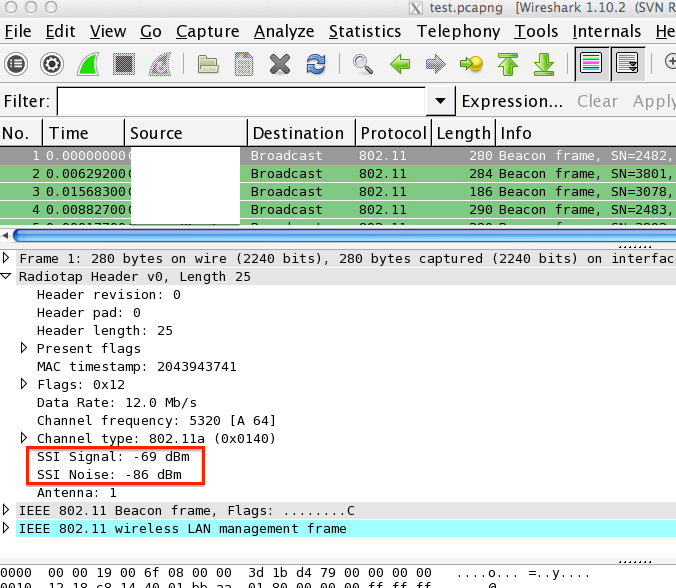Open capture options gear icon
Image resolution: width=676 pixels, height=588 pixels.
[x=52, y=64]
